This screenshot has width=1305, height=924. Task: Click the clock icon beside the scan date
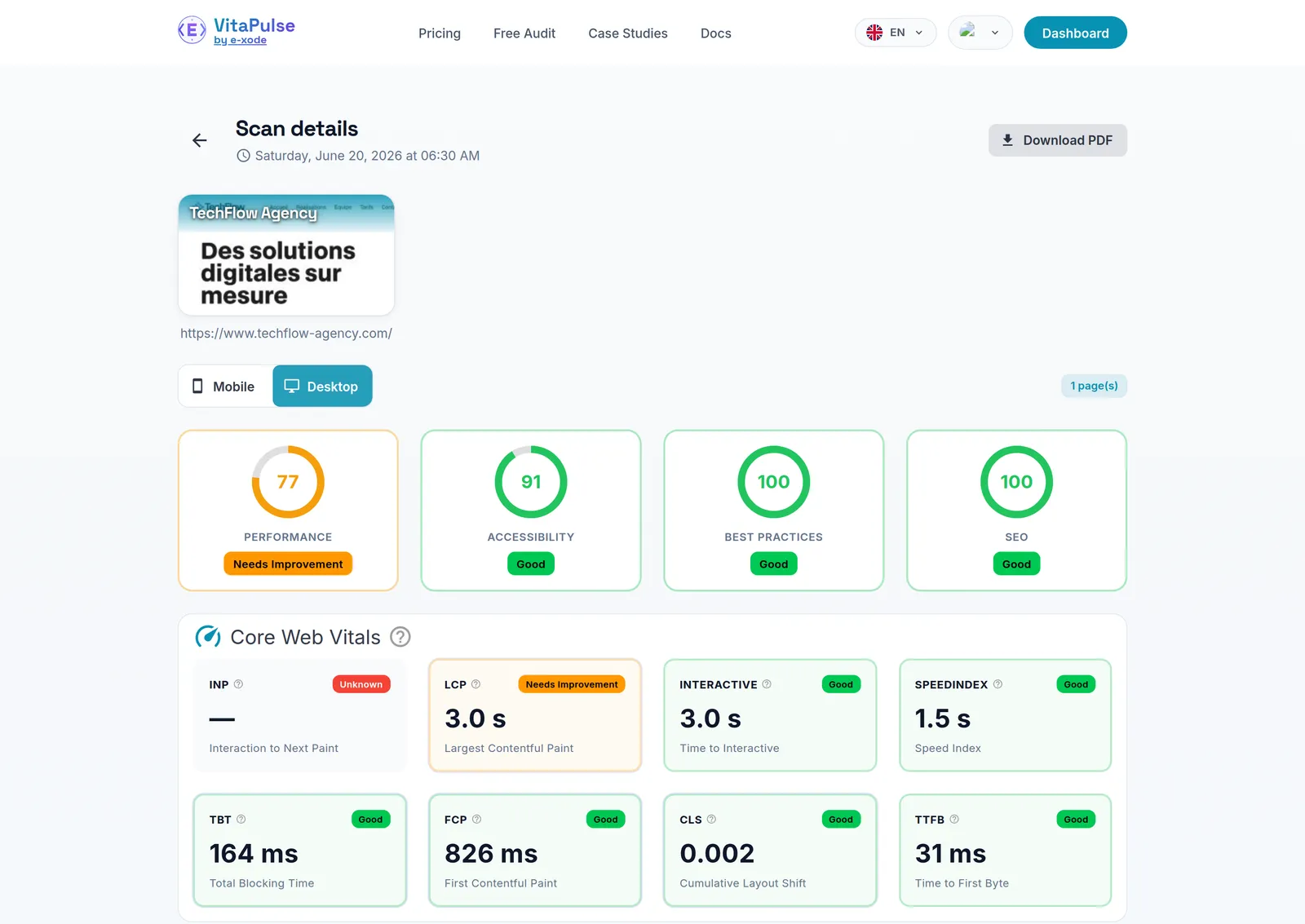(243, 156)
